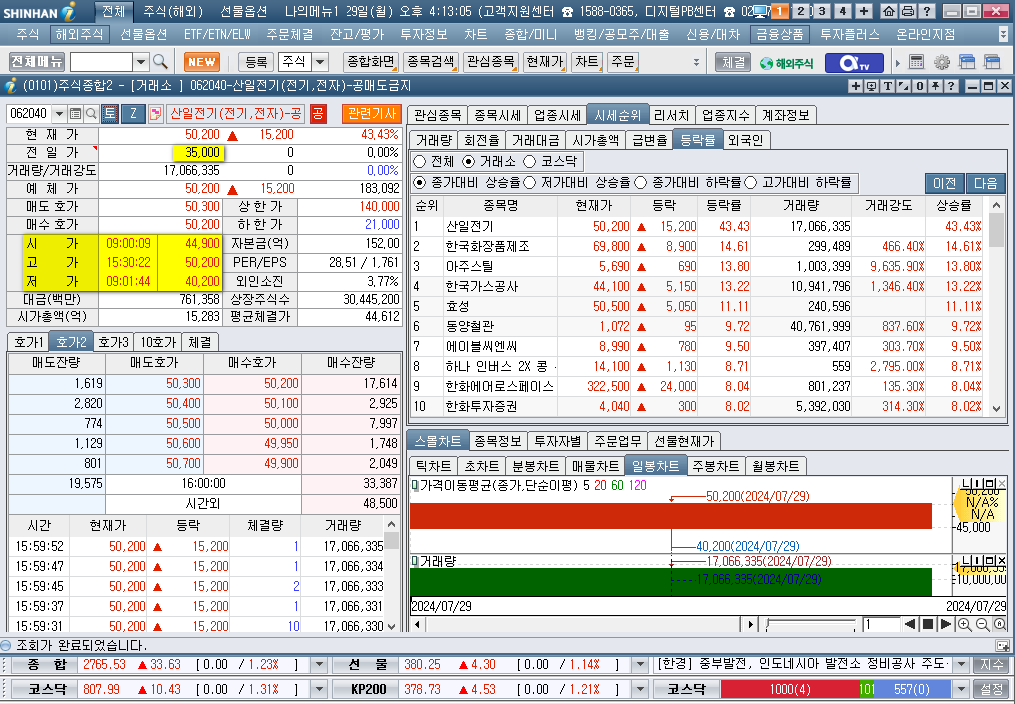Select 저가대비 상승율 radio option
This screenshot has height=704, width=1015.
pyautogui.click(x=530, y=182)
